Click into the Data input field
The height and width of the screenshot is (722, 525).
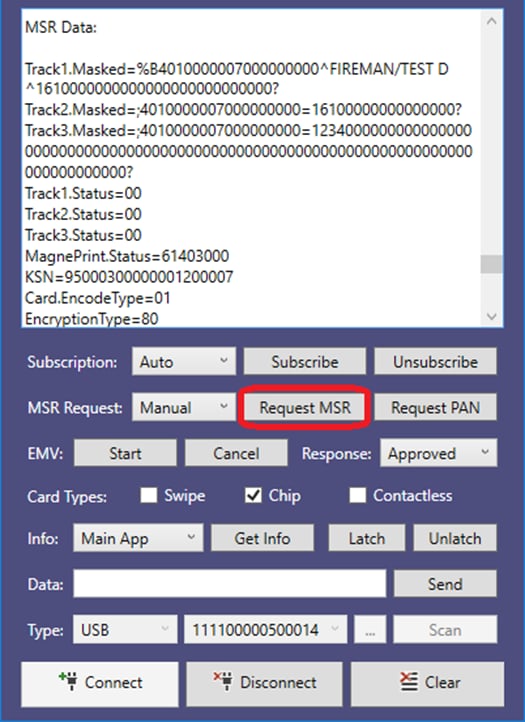pyautogui.click(x=229, y=583)
